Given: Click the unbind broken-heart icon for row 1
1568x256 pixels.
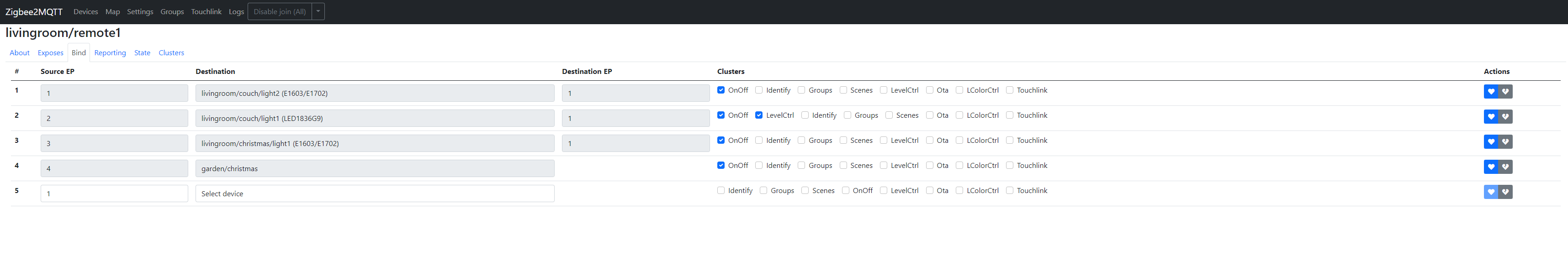Looking at the screenshot, I should click(1505, 92).
